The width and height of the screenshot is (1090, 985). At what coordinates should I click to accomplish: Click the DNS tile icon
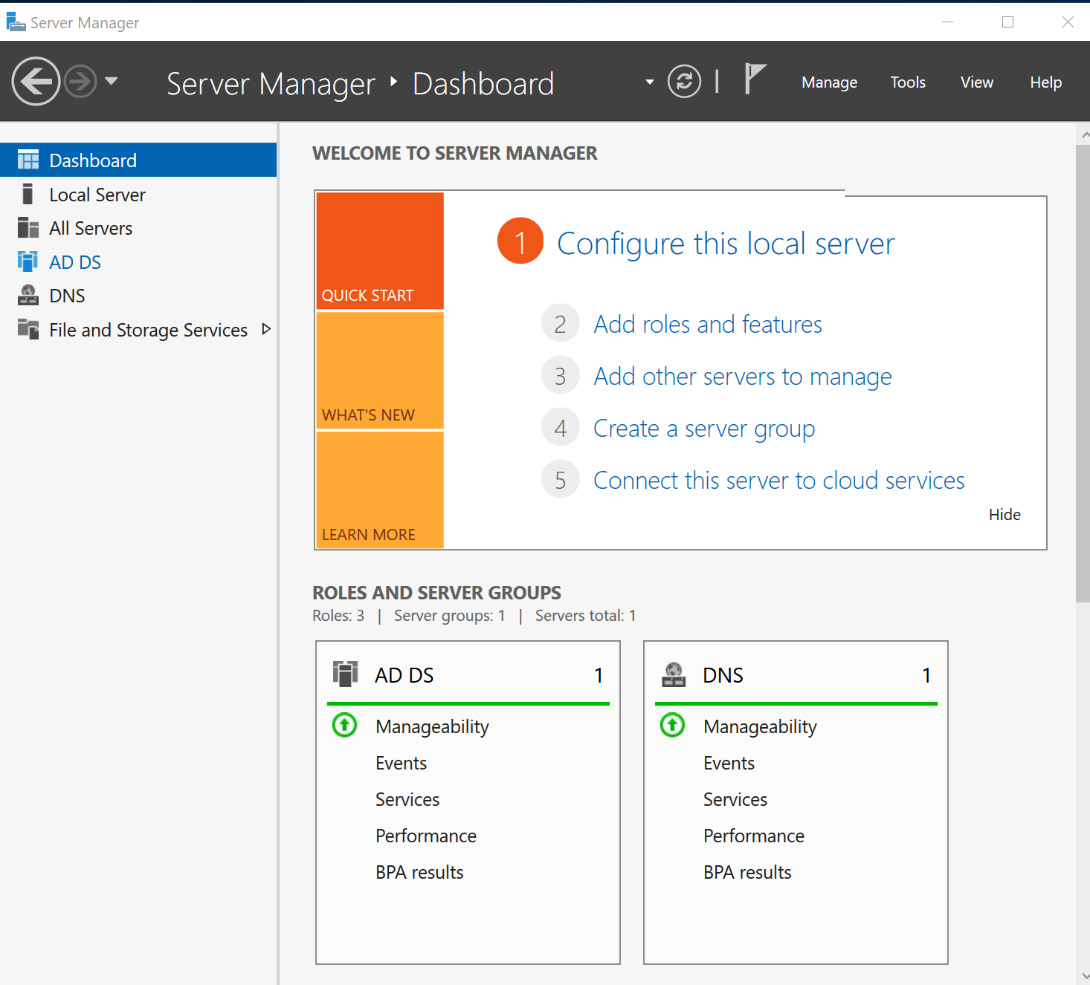(x=673, y=674)
